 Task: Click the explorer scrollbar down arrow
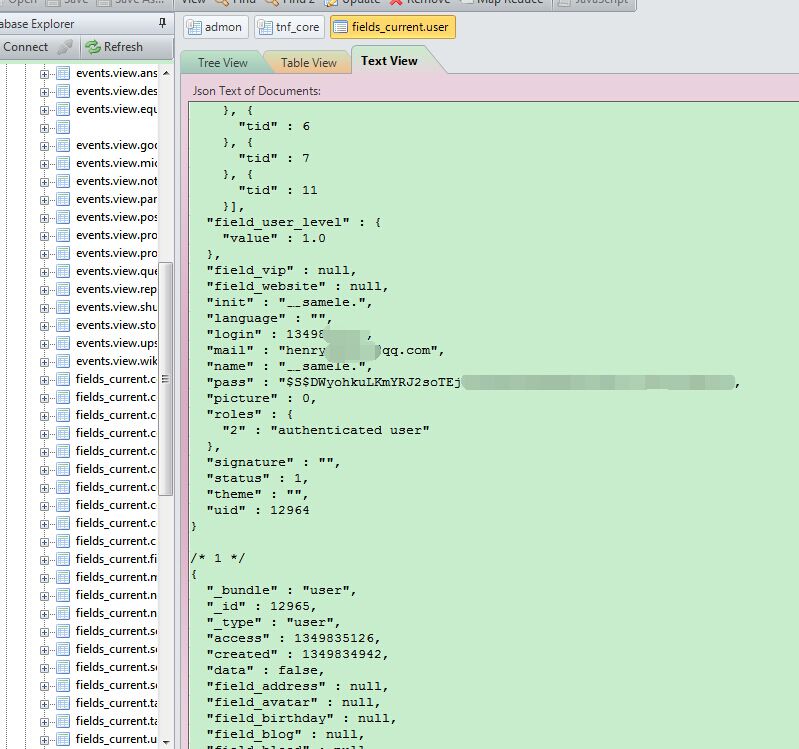pyautogui.click(x=166, y=742)
